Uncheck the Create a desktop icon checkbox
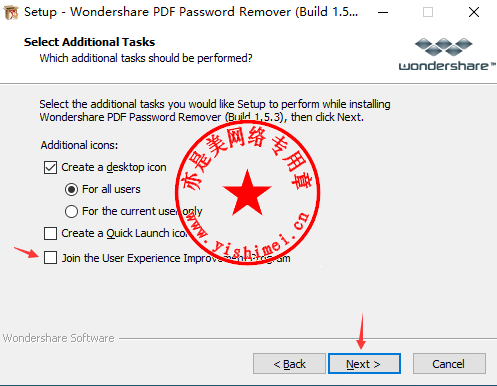497x386 pixels. 50,167
